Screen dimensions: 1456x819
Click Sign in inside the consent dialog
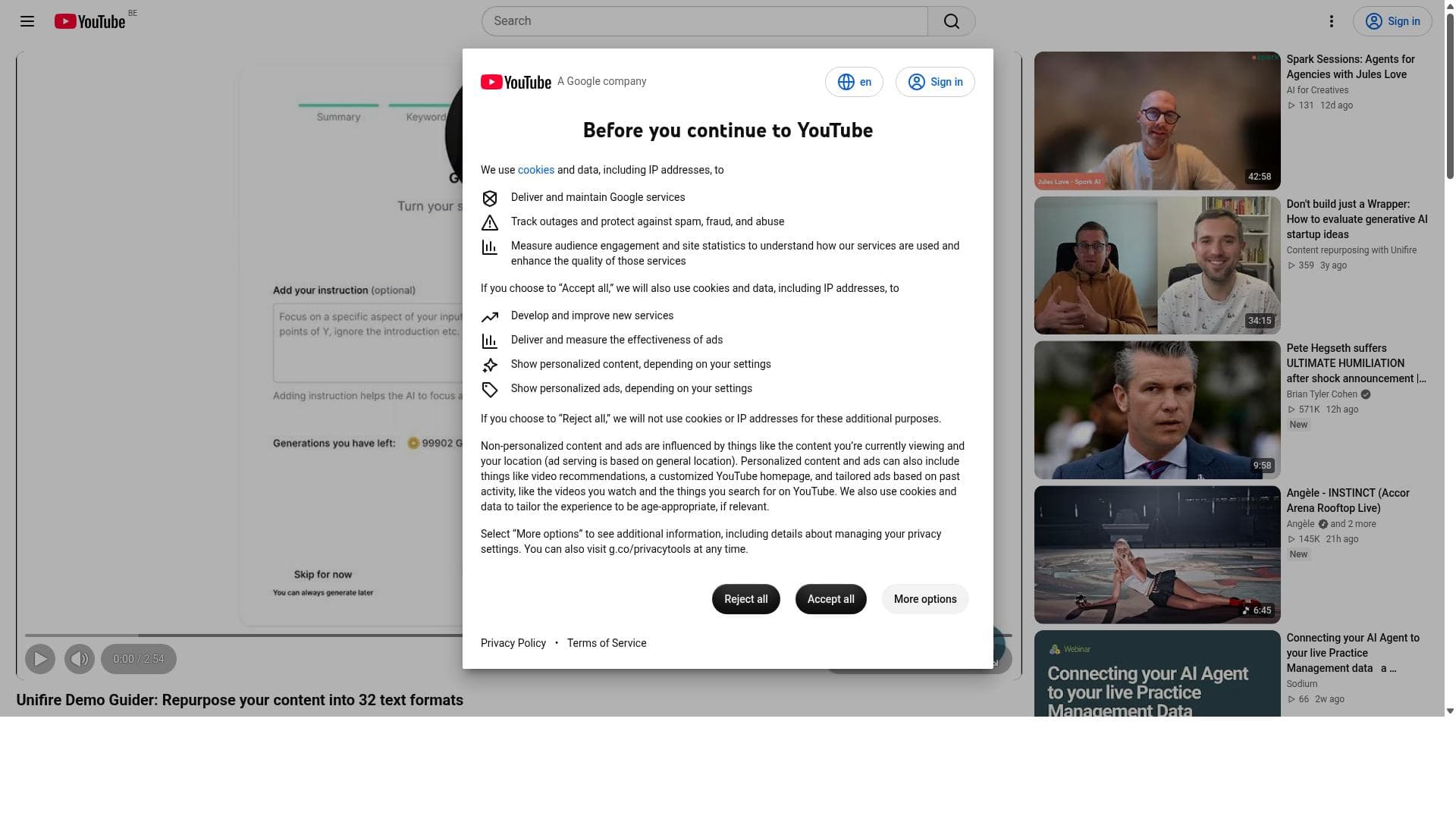coord(935,82)
